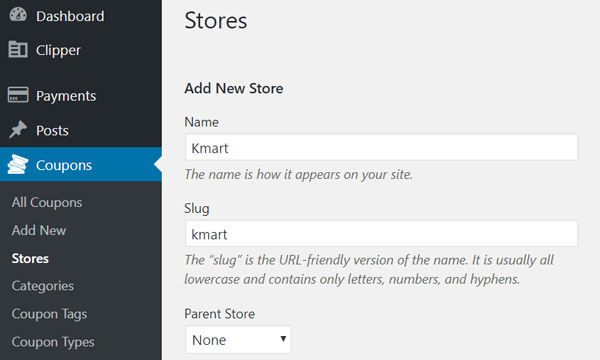The width and height of the screenshot is (600, 360).
Task: Click the Payments credit card icon
Action: click(x=18, y=94)
